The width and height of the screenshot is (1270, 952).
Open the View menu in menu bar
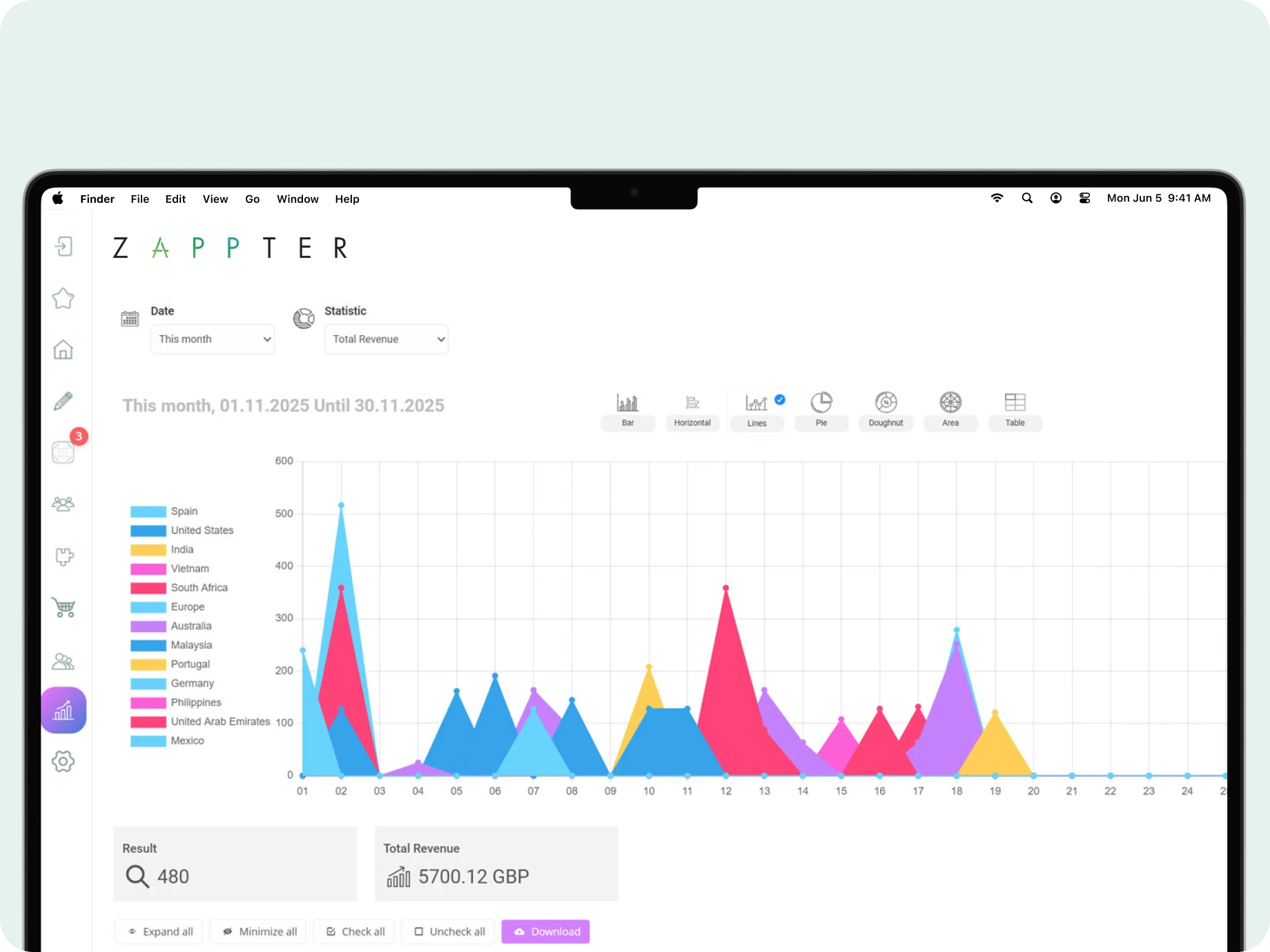point(215,199)
